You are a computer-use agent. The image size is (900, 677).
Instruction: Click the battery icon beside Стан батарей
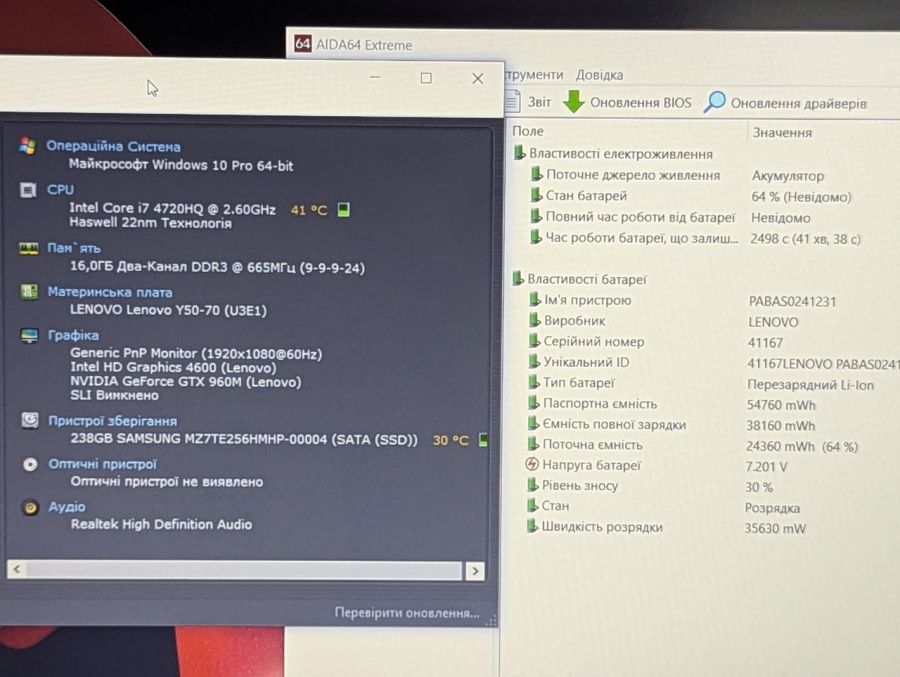tap(536, 195)
